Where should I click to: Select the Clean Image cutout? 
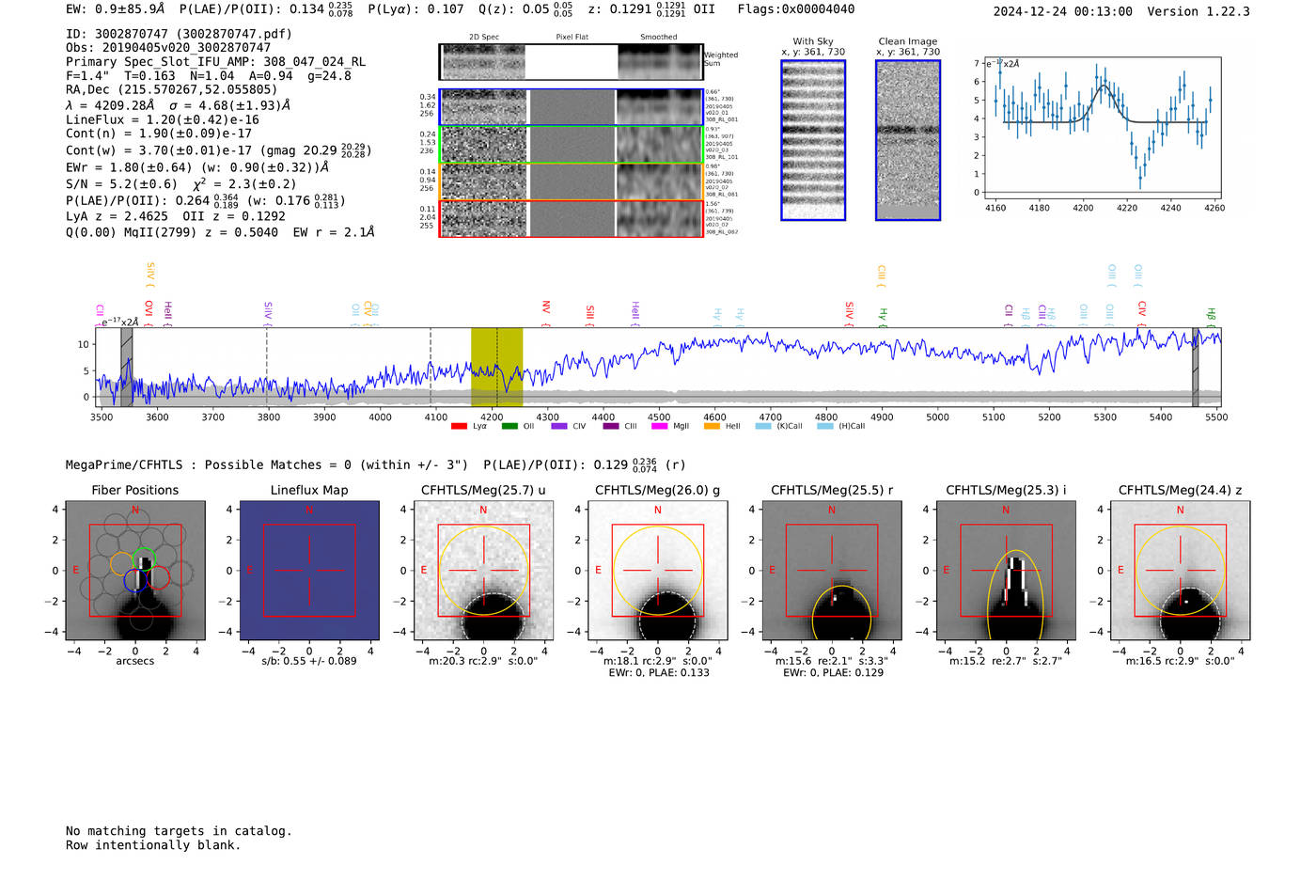coord(908,140)
